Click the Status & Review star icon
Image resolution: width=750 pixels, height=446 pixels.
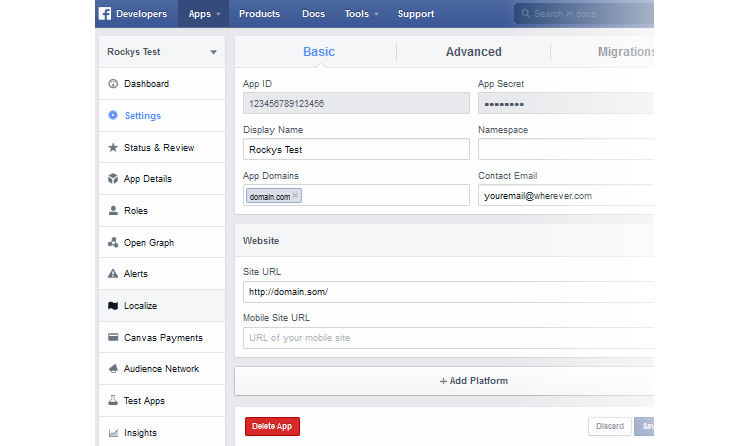113,147
